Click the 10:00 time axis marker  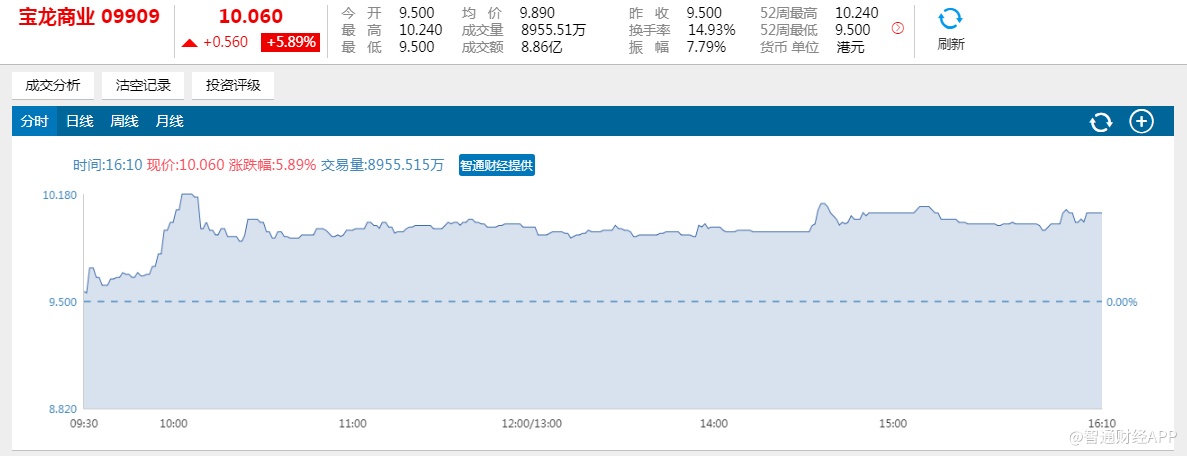(173, 424)
